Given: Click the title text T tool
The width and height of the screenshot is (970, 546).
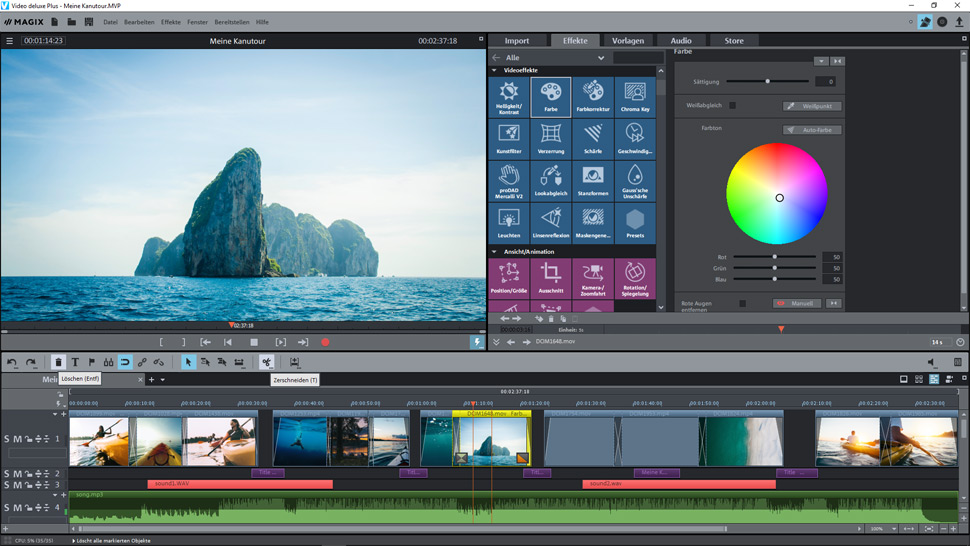Looking at the screenshot, I should click(x=75, y=362).
